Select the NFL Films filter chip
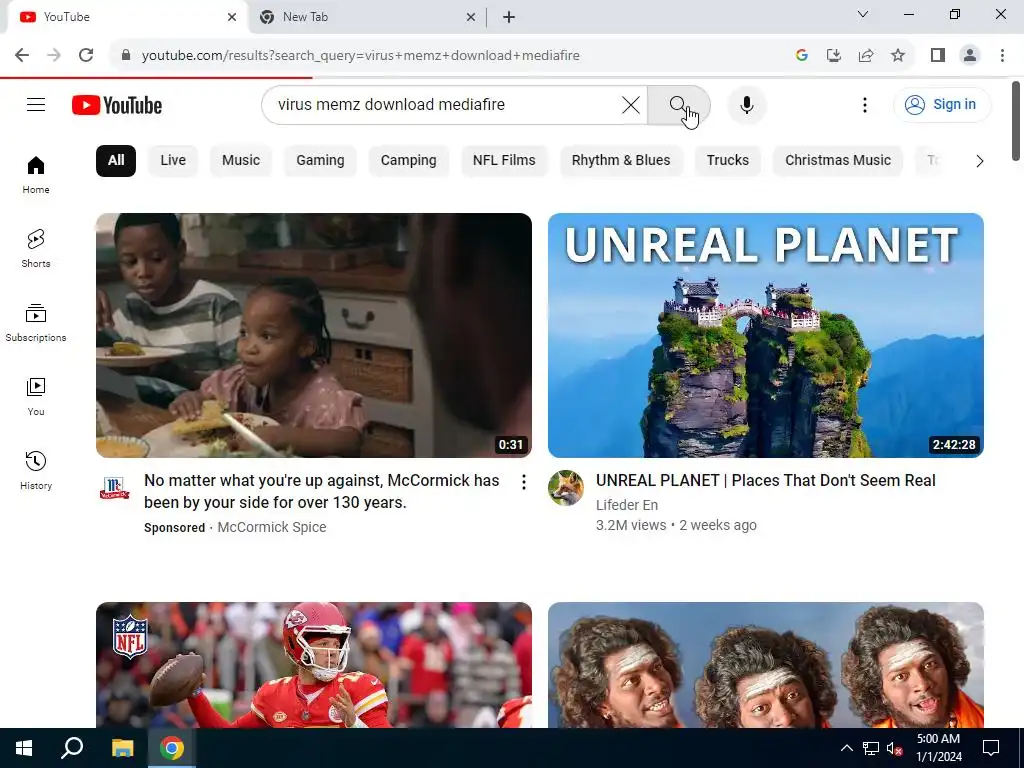 (x=504, y=161)
